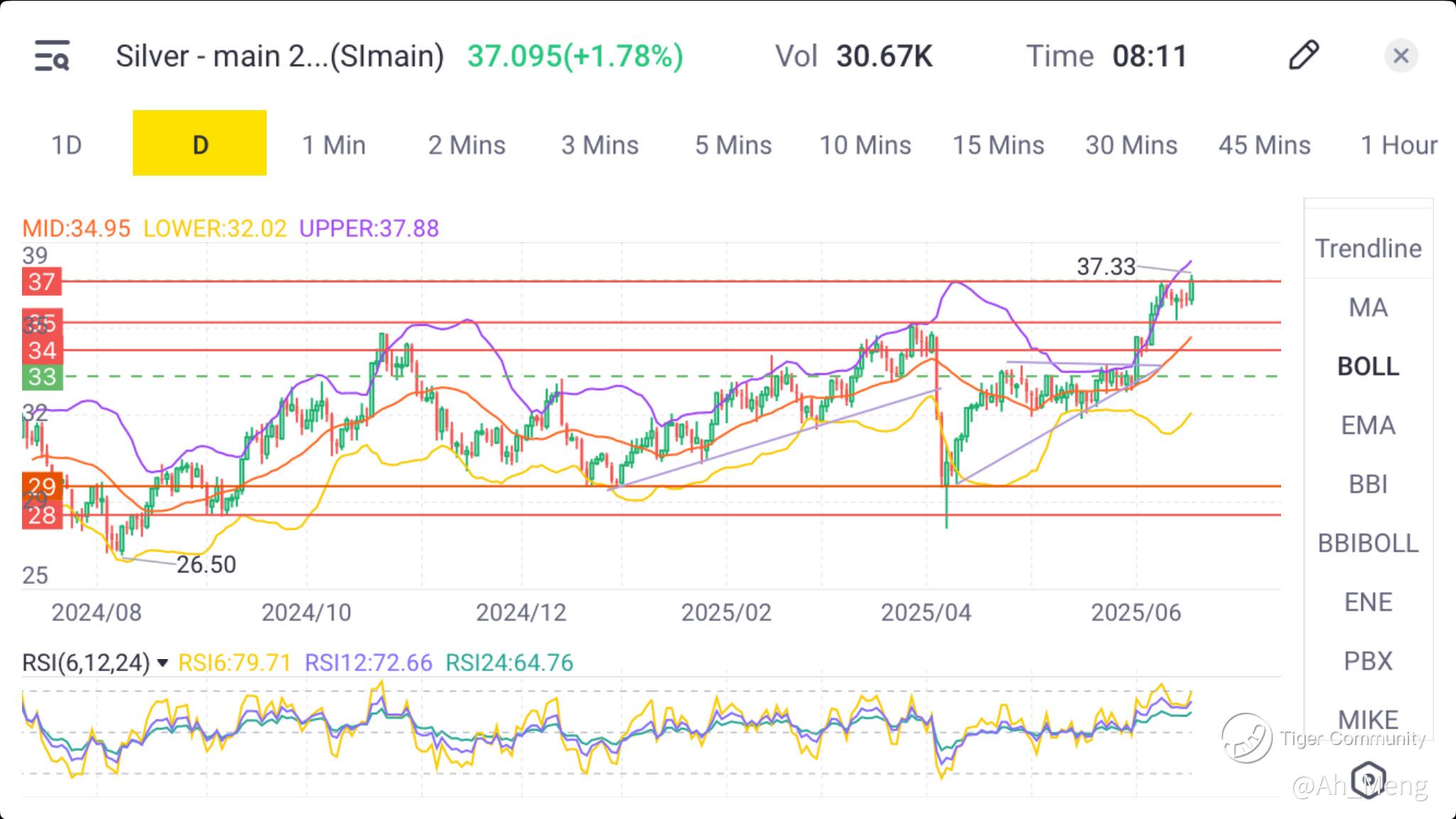The width and height of the screenshot is (1456, 819).
Task: Select the green 33 price level label
Action: (x=42, y=376)
